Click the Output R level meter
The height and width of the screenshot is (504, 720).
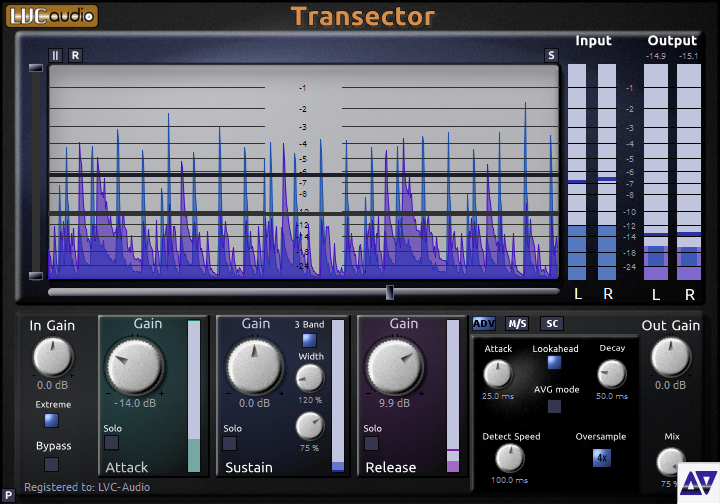click(689, 172)
